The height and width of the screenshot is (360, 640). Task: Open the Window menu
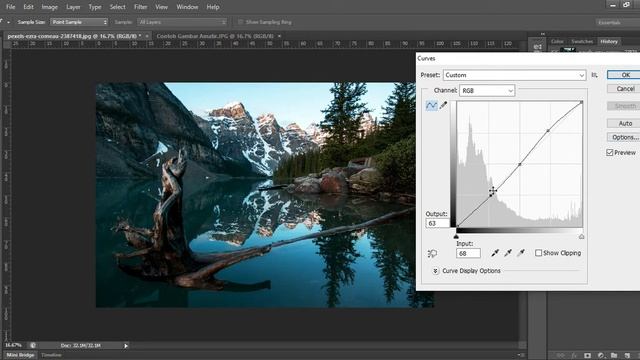187,7
